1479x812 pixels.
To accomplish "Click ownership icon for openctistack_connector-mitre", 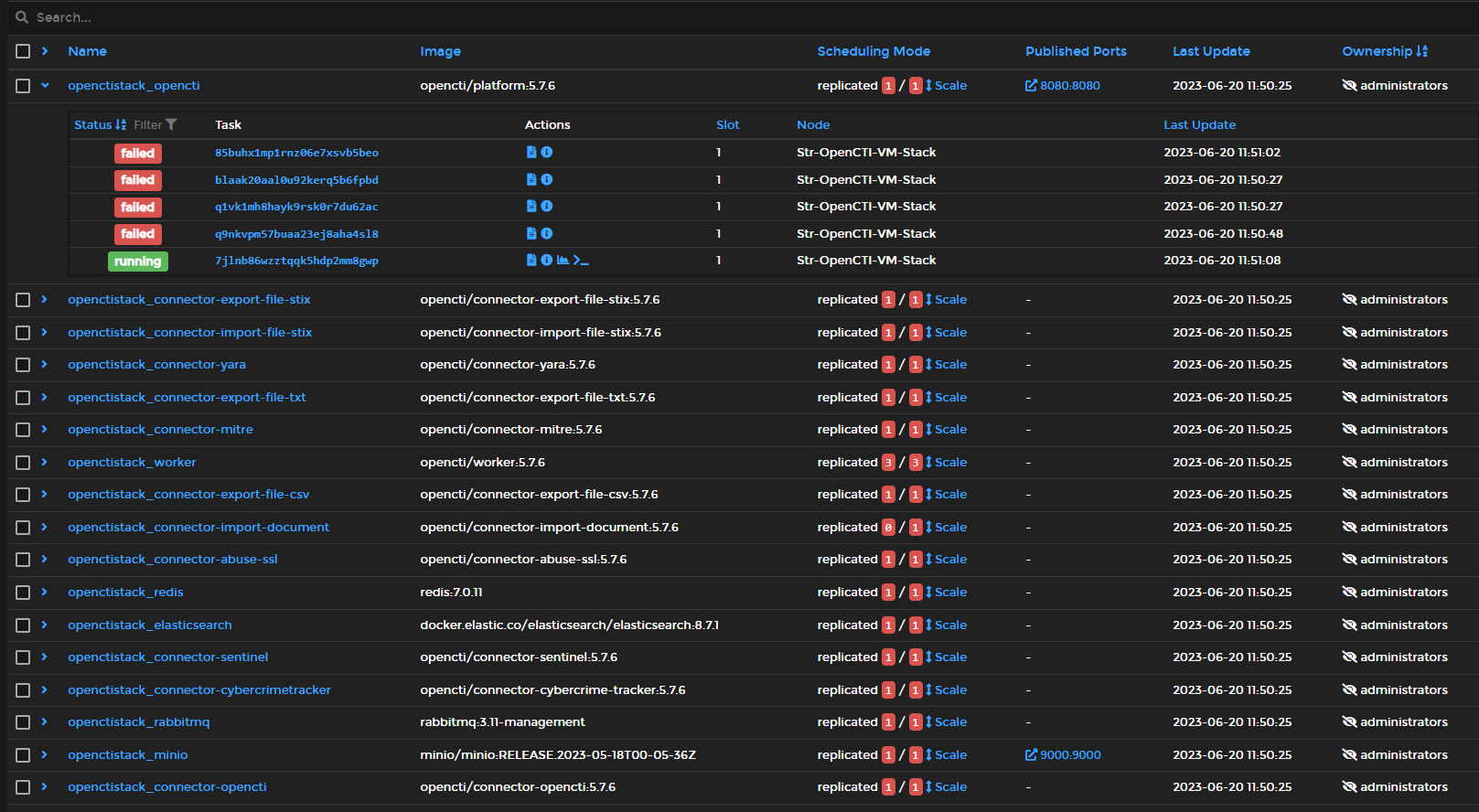I will (1349, 430).
